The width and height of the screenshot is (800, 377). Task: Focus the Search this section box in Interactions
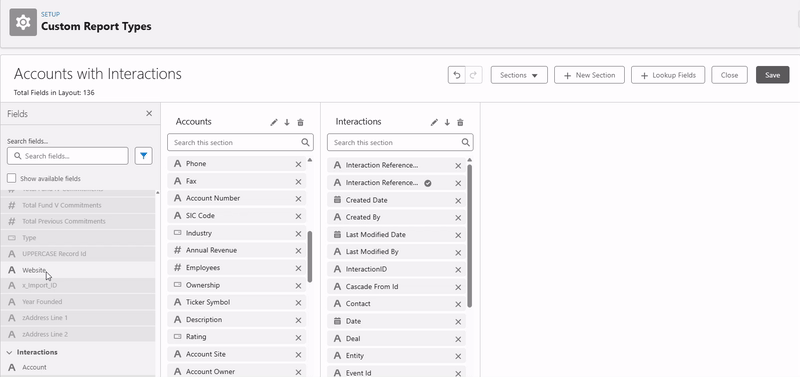tap(400, 142)
